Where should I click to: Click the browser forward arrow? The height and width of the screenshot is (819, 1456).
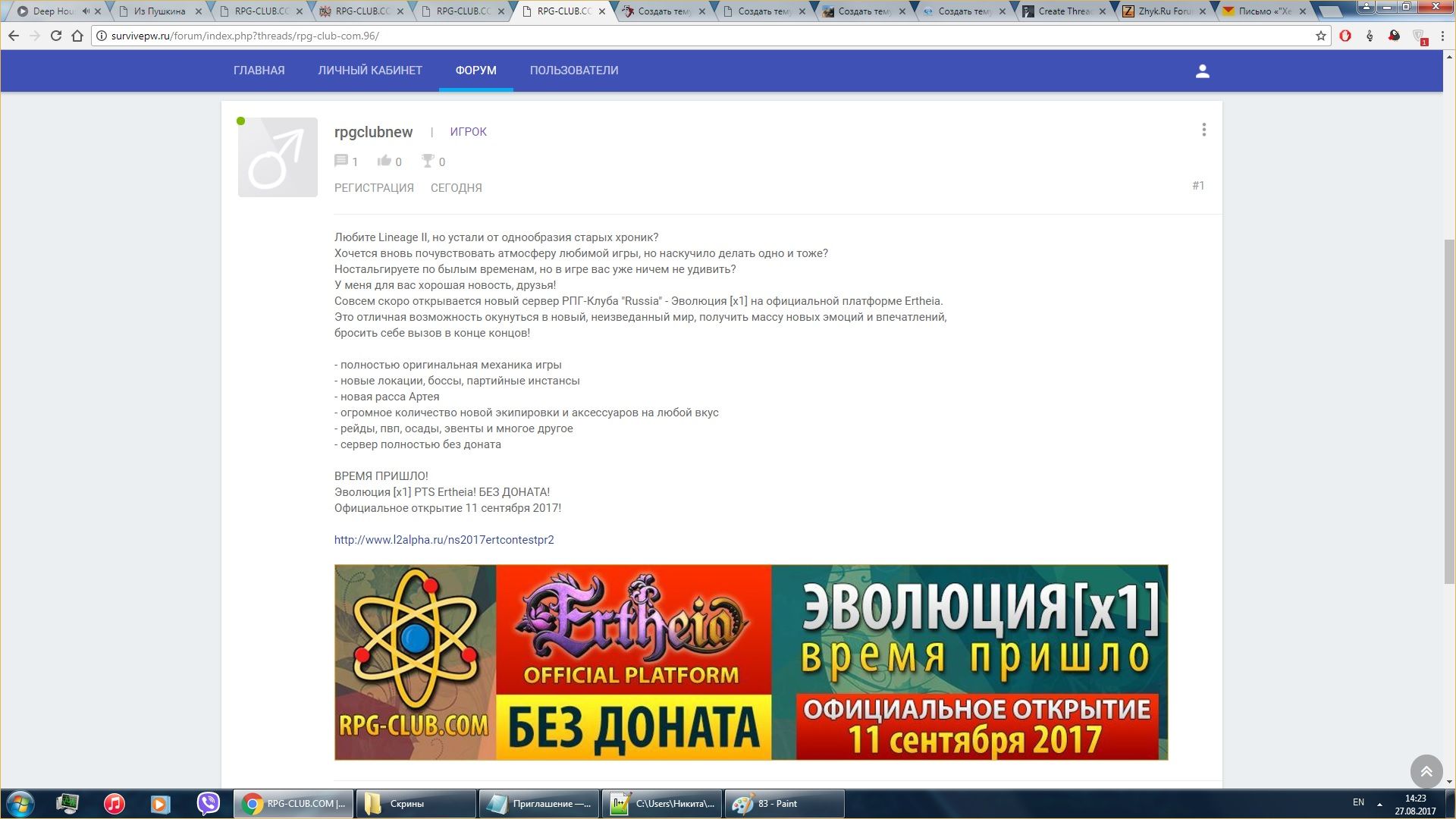tap(35, 36)
